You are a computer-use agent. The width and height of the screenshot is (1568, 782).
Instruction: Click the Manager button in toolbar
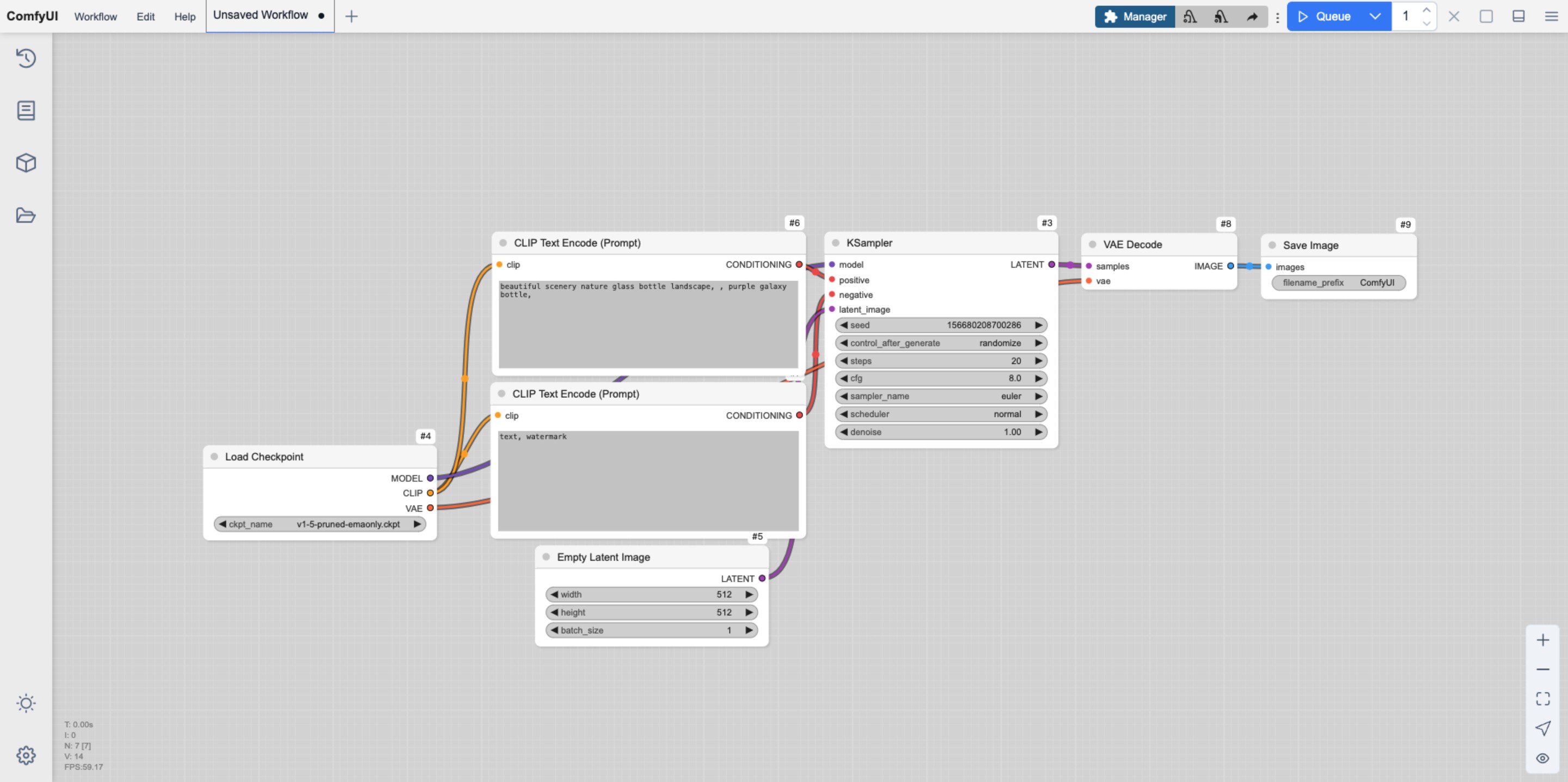point(1135,15)
